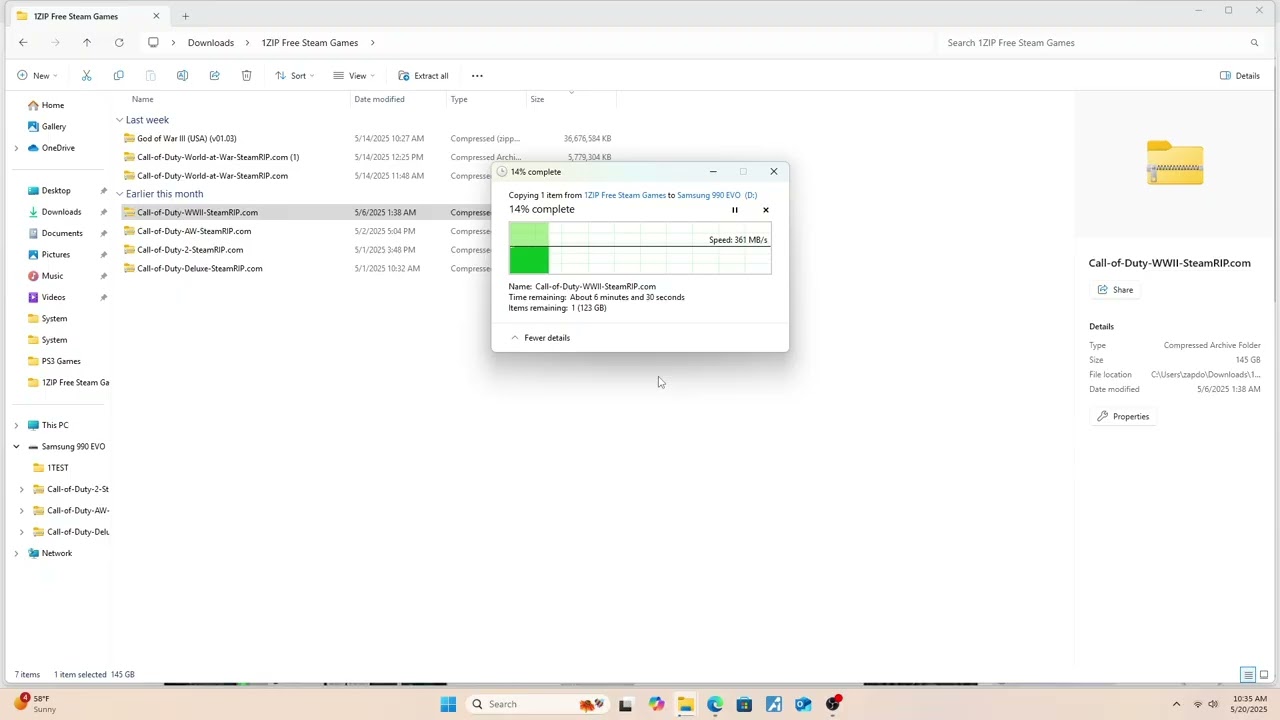Pause the file copy operation

tap(735, 210)
